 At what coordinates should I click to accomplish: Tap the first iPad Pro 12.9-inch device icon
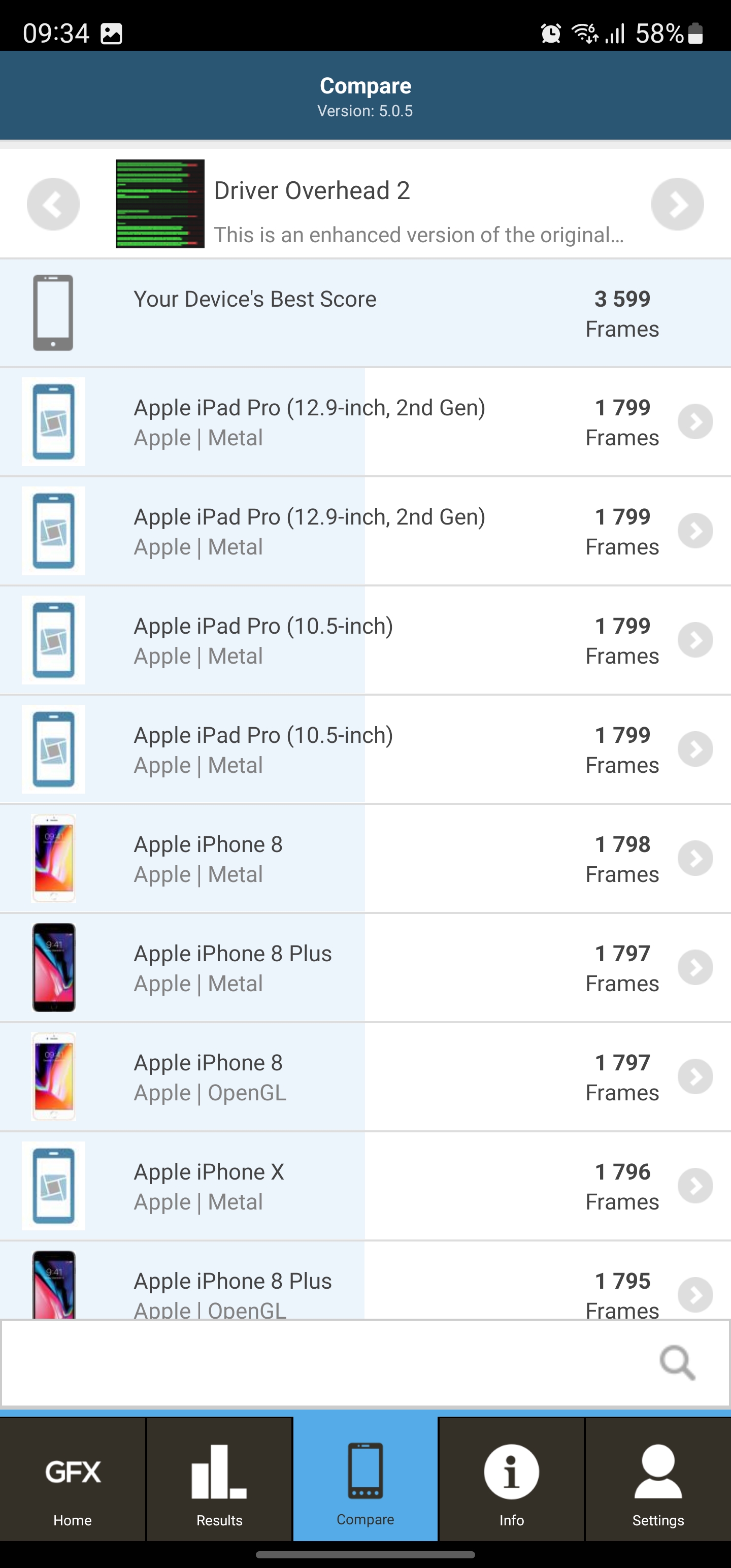tap(54, 421)
